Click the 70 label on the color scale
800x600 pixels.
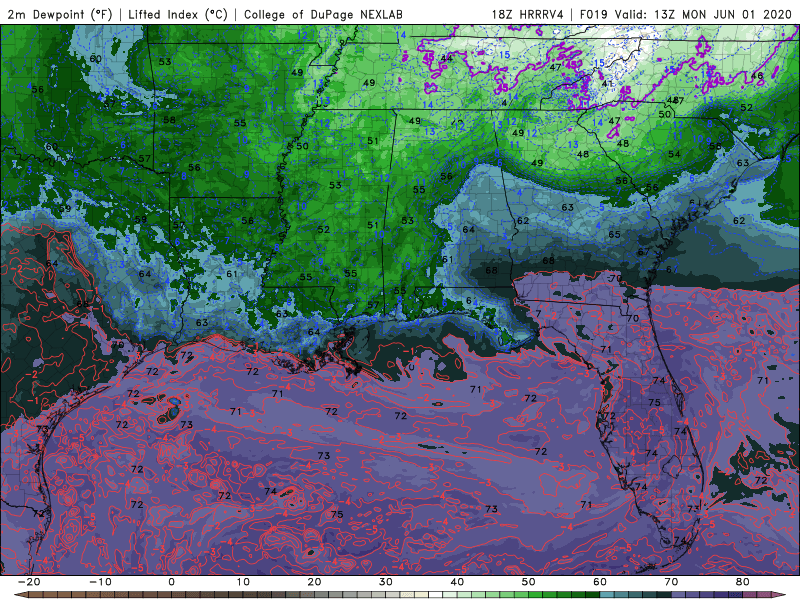(x=671, y=582)
